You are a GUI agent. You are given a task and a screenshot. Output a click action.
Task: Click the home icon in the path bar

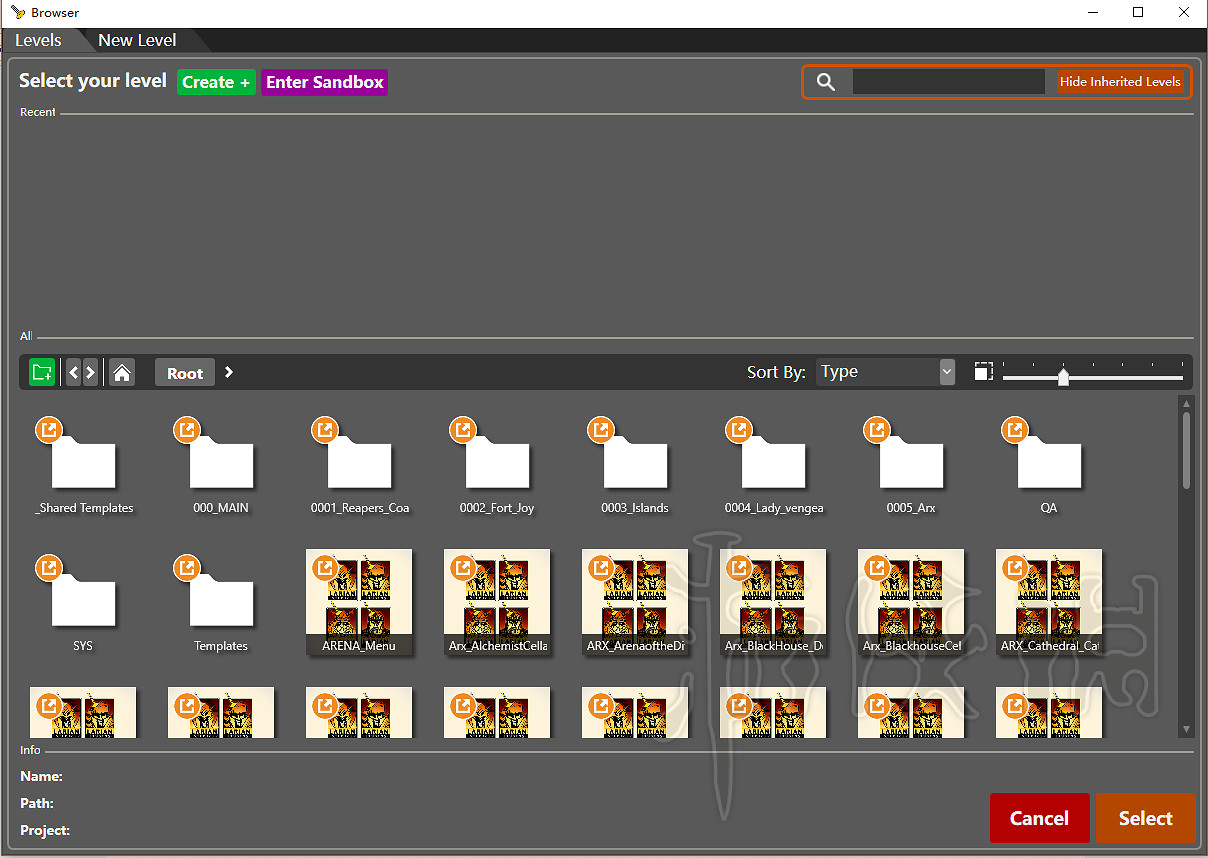(122, 373)
